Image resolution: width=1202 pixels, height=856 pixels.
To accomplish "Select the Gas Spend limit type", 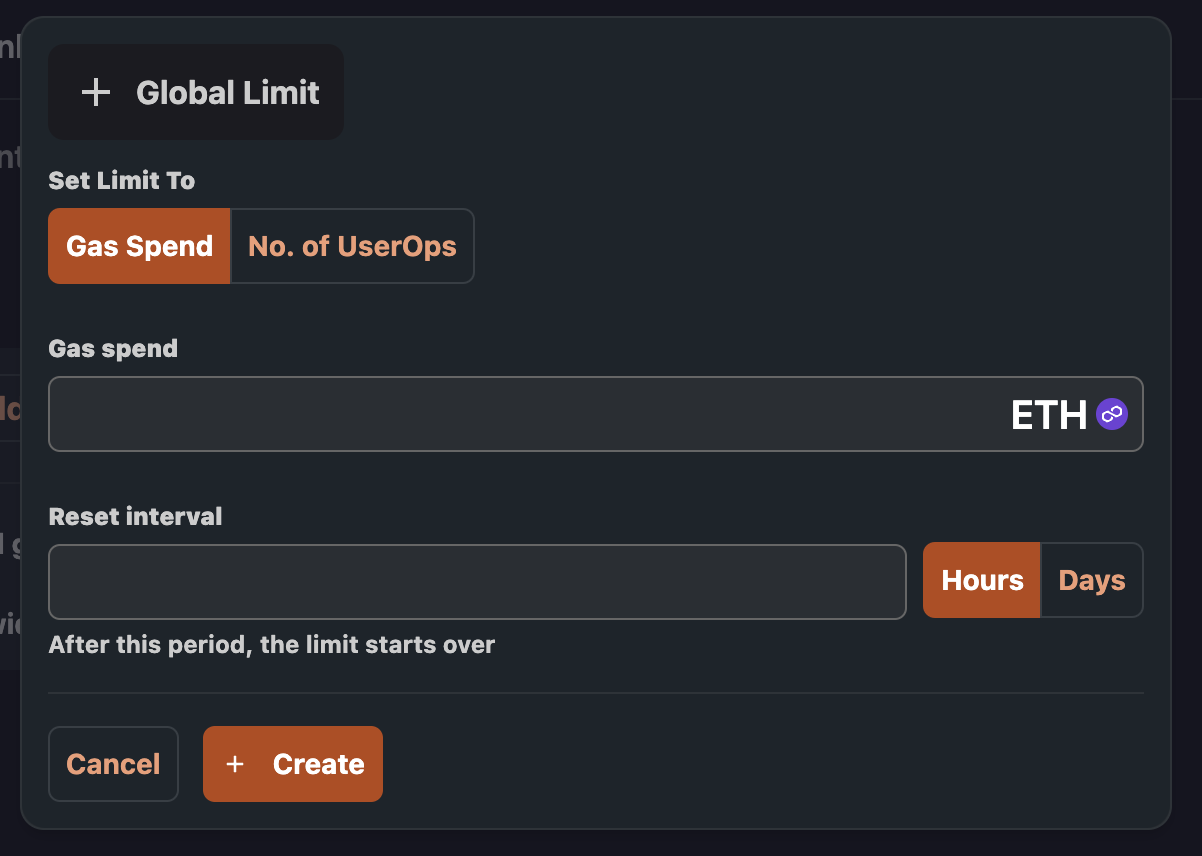I will 139,246.
